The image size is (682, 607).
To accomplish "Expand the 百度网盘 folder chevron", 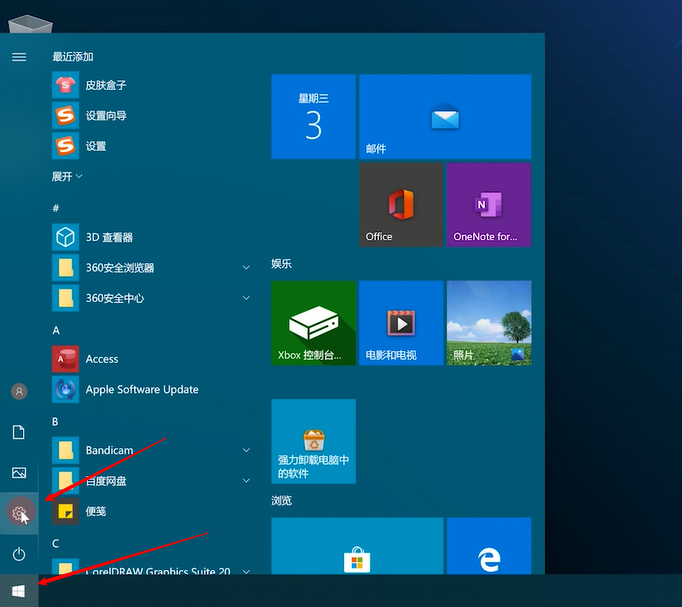I will tap(246, 480).
